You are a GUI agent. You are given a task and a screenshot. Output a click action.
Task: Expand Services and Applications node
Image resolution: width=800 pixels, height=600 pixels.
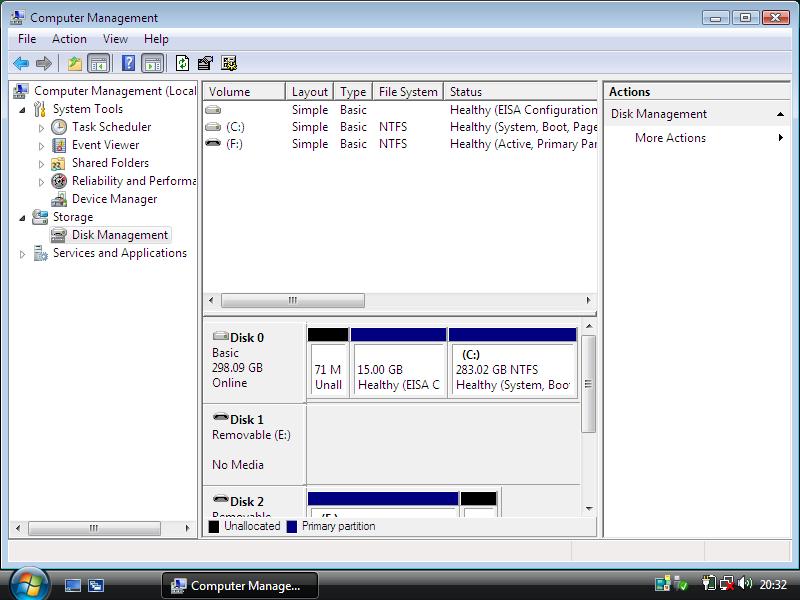click(22, 254)
